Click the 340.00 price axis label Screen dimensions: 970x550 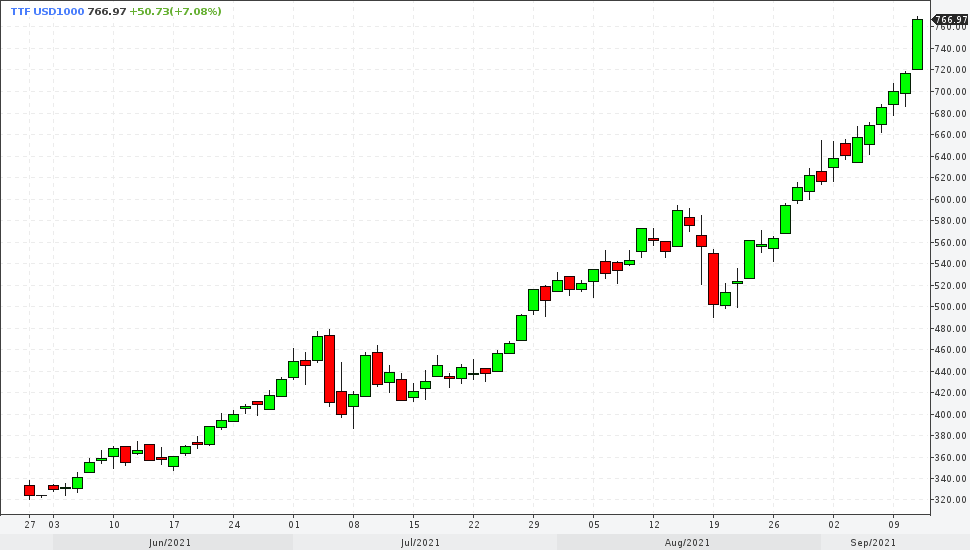pyautogui.click(x=951, y=479)
